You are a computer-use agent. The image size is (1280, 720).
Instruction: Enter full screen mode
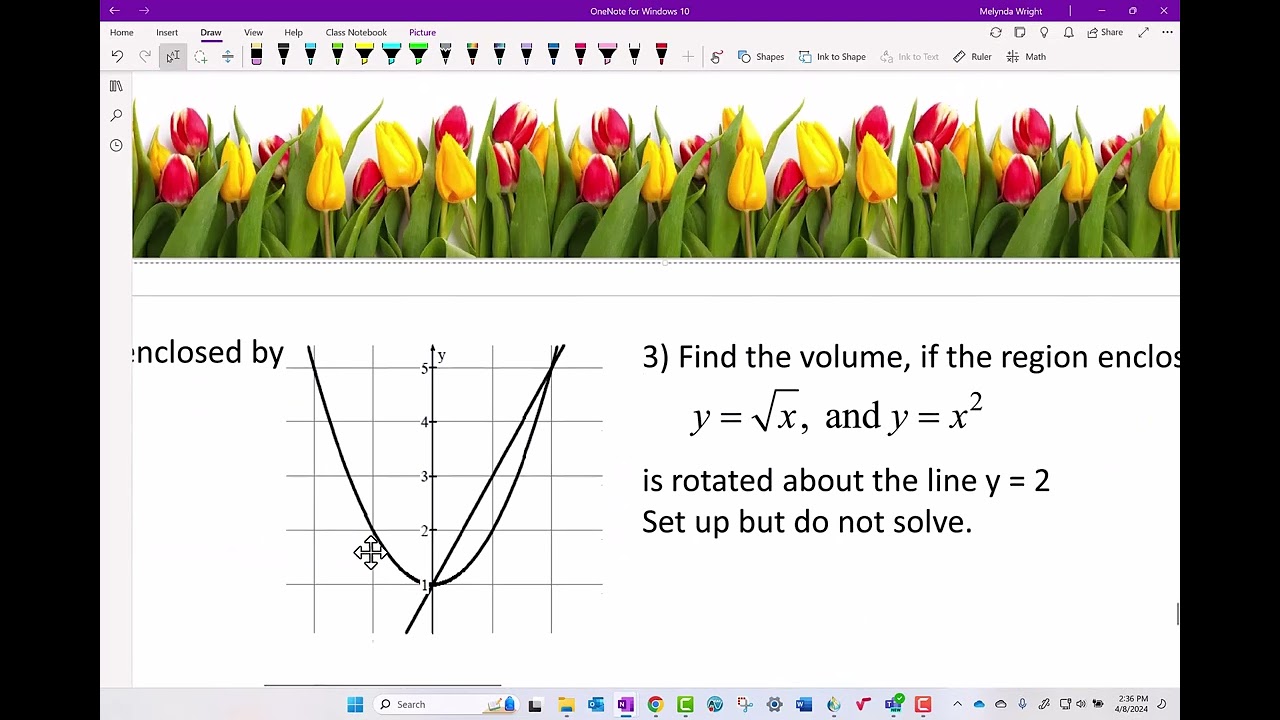coord(1143,32)
